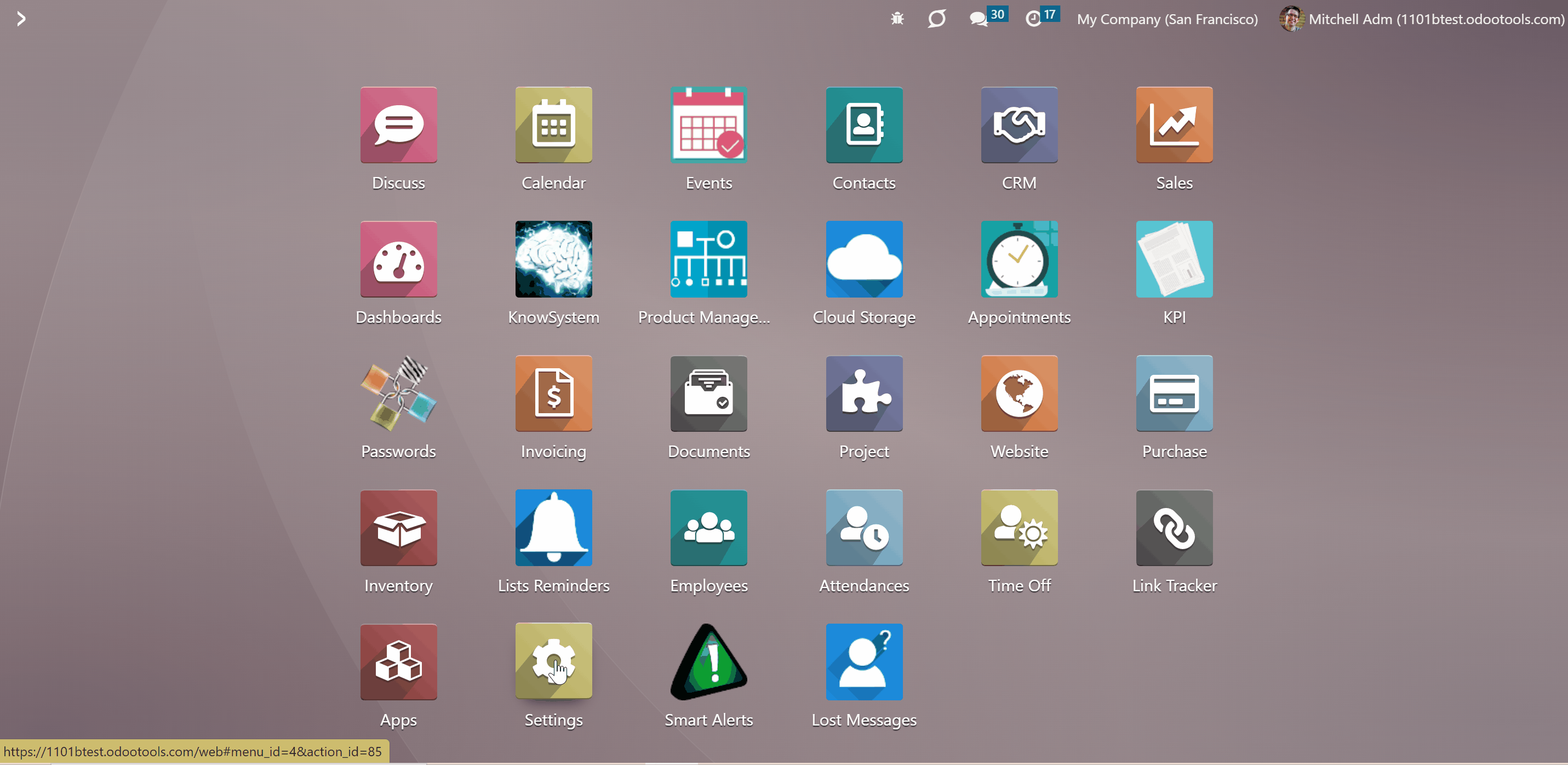
Task: Launch the Inventory app
Action: coord(399,528)
